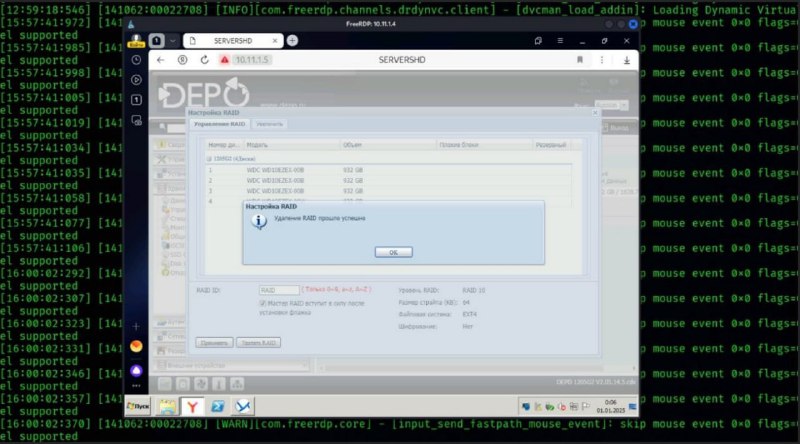
Task: Bookmark the page with the bookmark icon
Action: (x=580, y=60)
